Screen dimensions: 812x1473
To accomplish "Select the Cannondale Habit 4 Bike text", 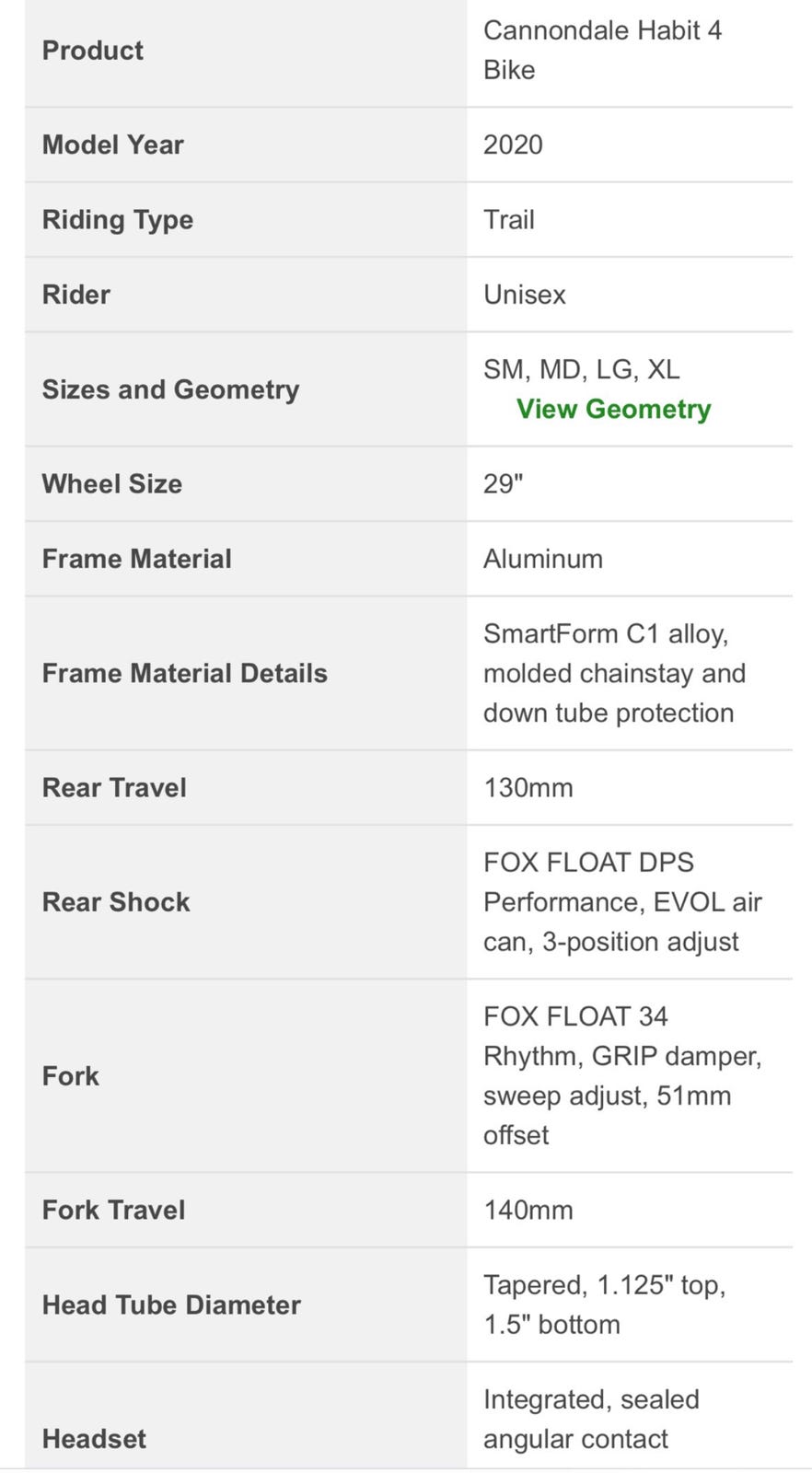I will coord(602,50).
